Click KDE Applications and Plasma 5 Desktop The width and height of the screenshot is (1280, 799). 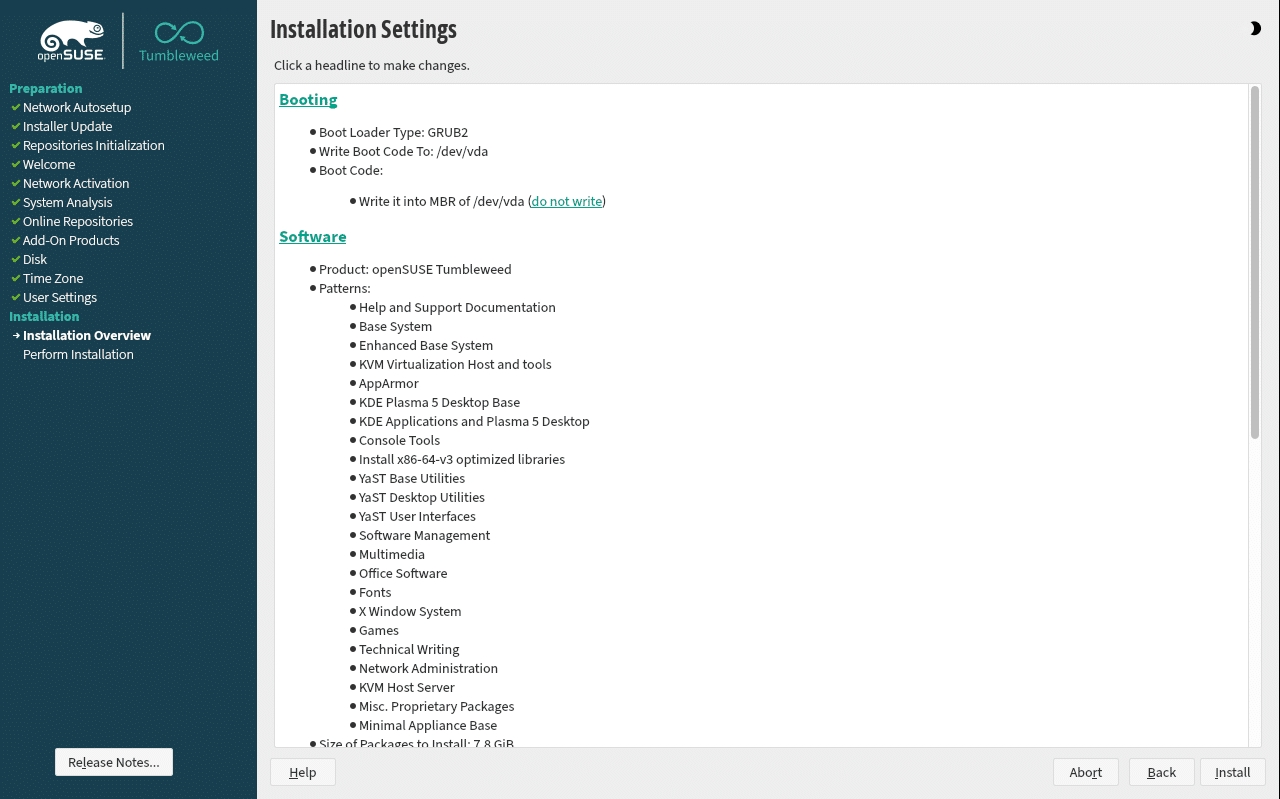474,421
